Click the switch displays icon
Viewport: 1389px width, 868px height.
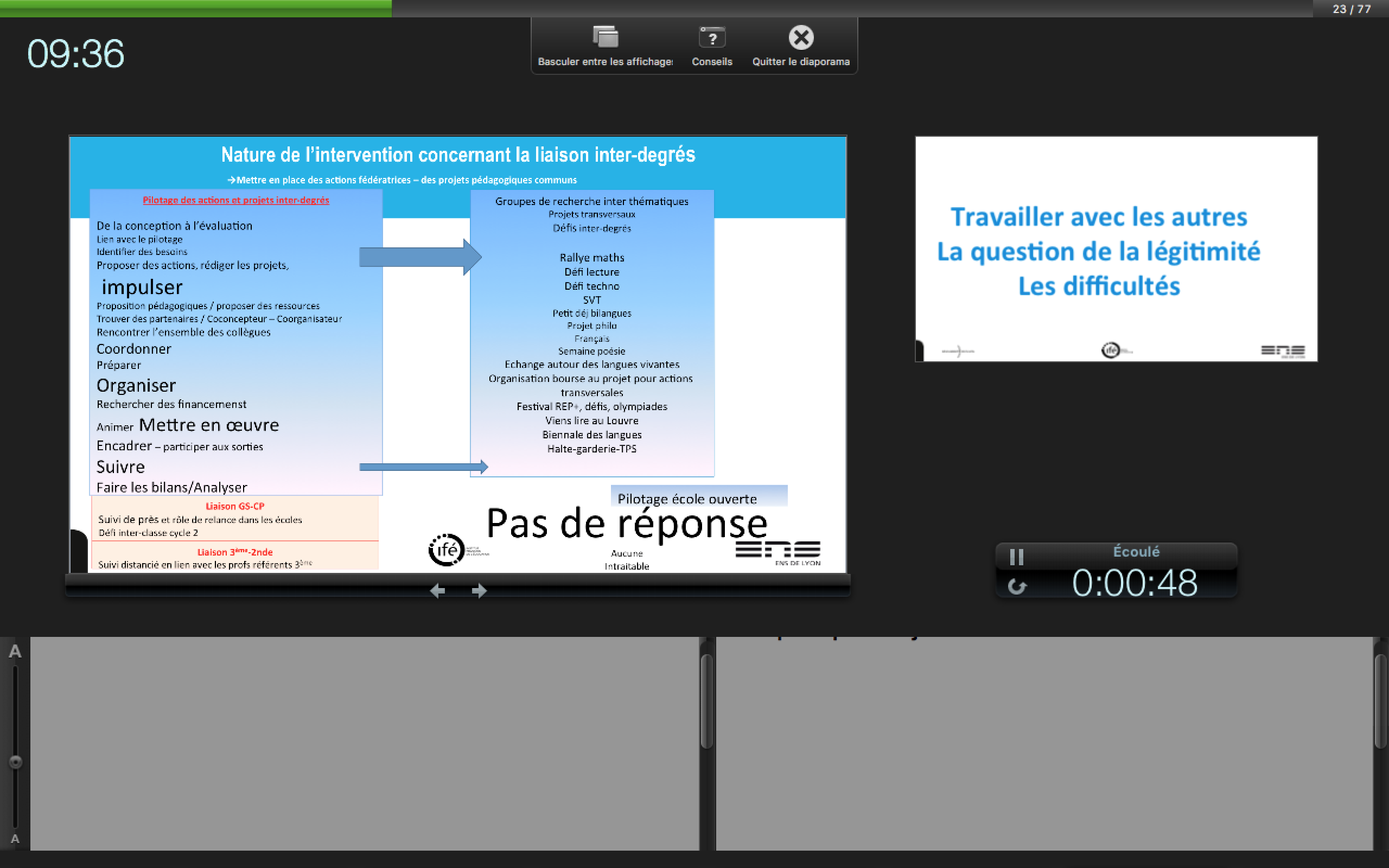point(605,37)
